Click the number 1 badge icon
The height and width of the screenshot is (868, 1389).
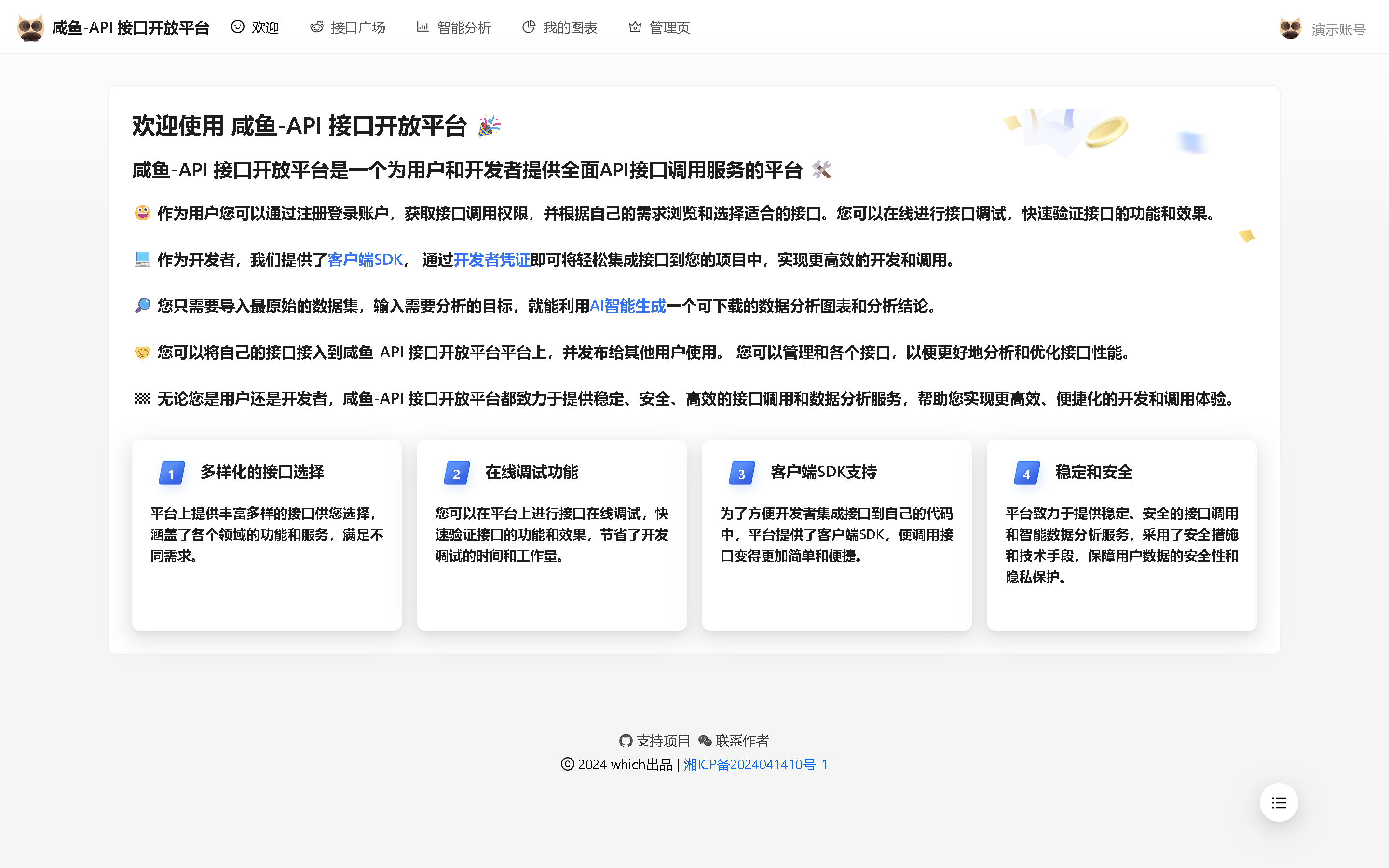[x=171, y=473]
